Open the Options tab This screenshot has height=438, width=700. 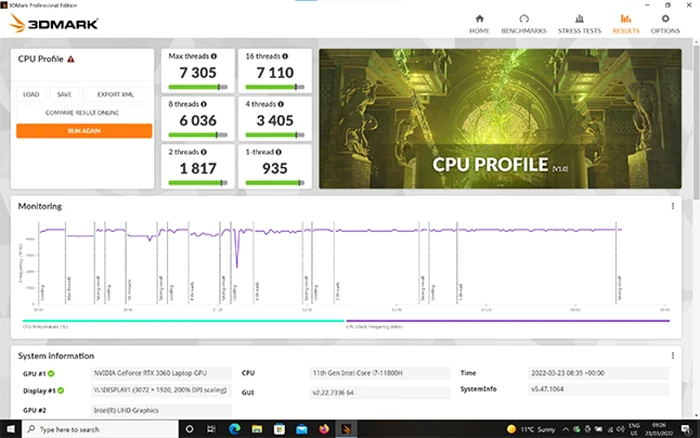pyautogui.click(x=665, y=24)
